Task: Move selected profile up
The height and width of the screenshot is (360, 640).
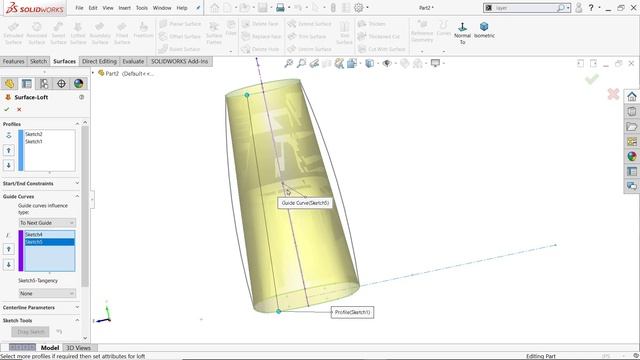Action: pos(9,151)
